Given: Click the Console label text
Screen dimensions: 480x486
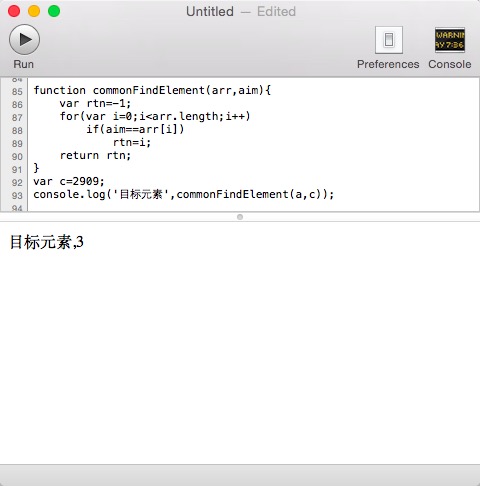Looking at the screenshot, I should (x=450, y=64).
